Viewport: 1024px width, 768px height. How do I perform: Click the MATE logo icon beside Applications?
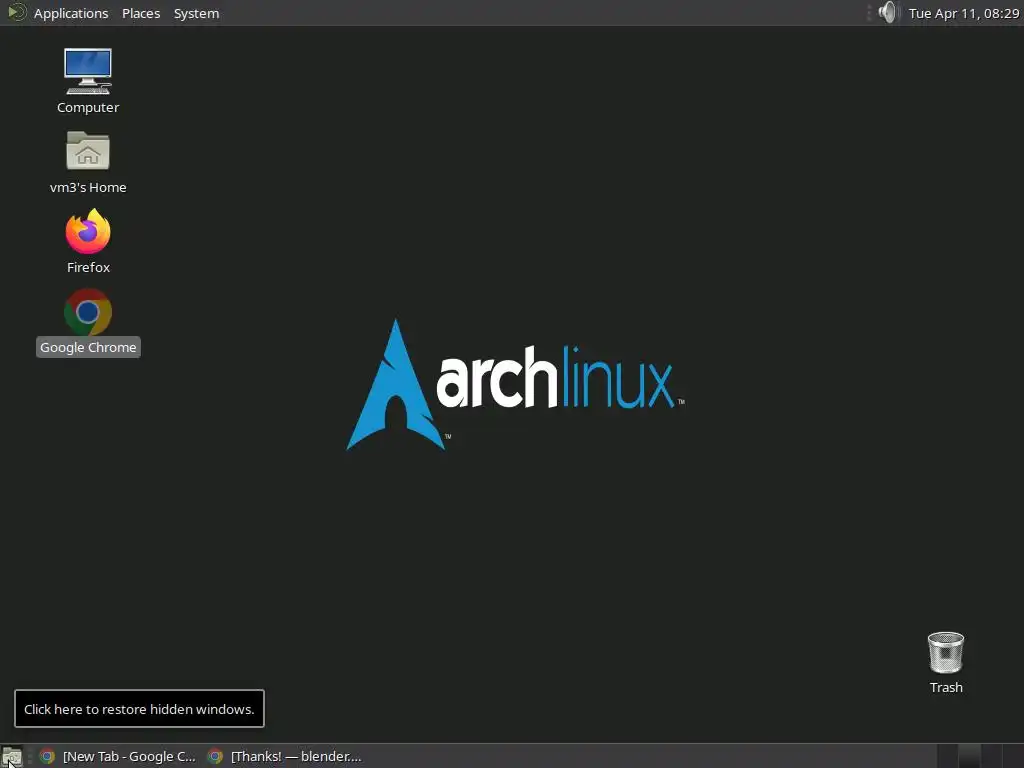(x=16, y=12)
